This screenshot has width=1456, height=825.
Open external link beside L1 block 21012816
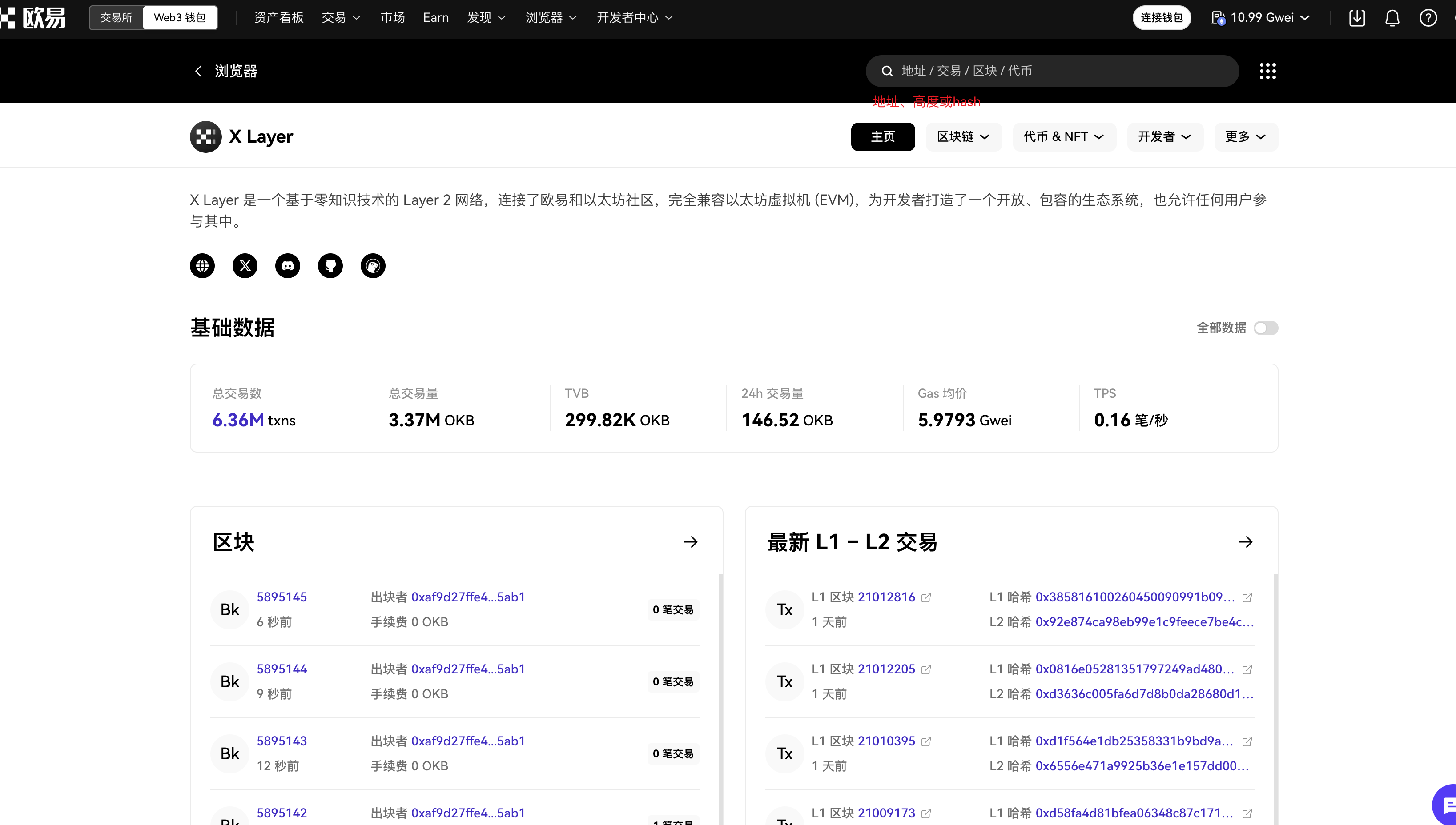click(926, 597)
